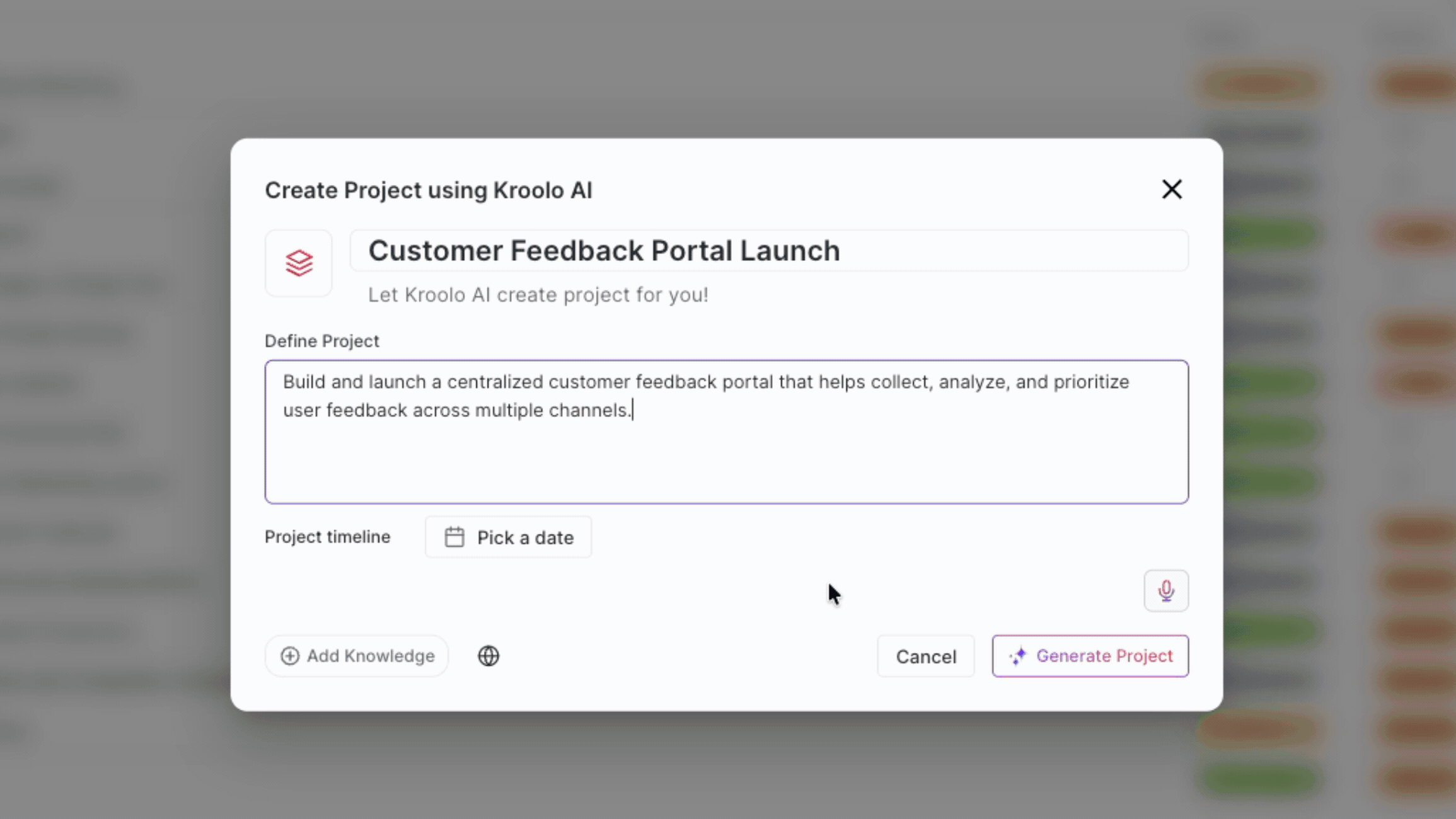The image size is (1456, 819).
Task: Click Generate Project button
Action: coord(1090,656)
